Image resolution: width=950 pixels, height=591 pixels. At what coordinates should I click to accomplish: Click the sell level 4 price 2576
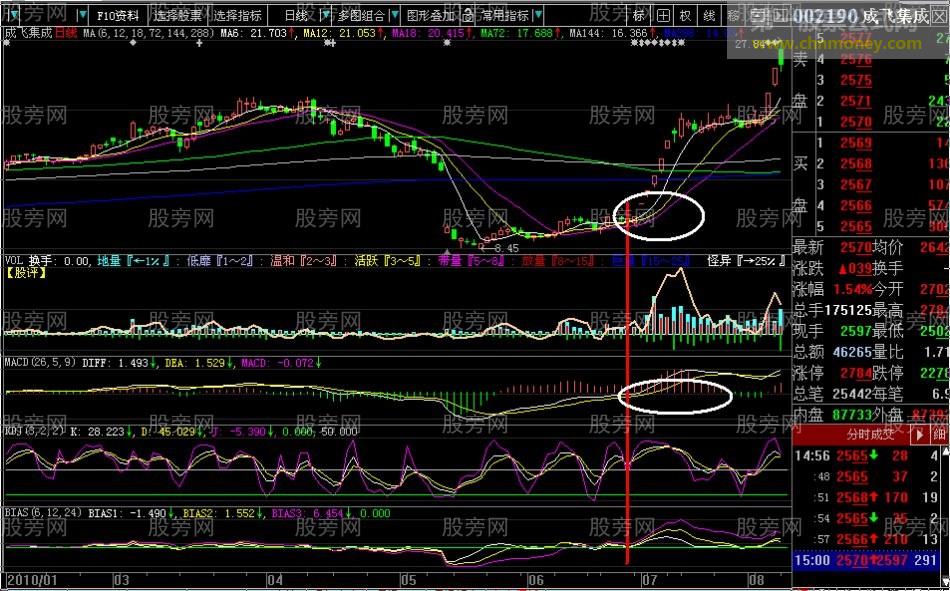point(855,59)
